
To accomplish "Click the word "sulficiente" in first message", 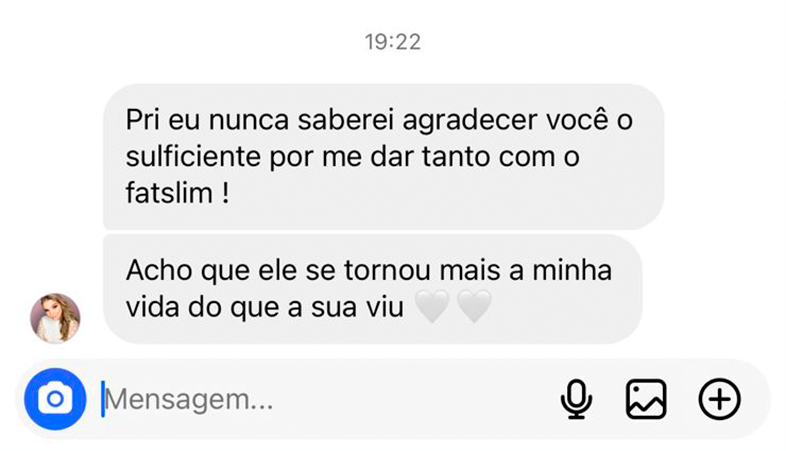I will (193, 157).
